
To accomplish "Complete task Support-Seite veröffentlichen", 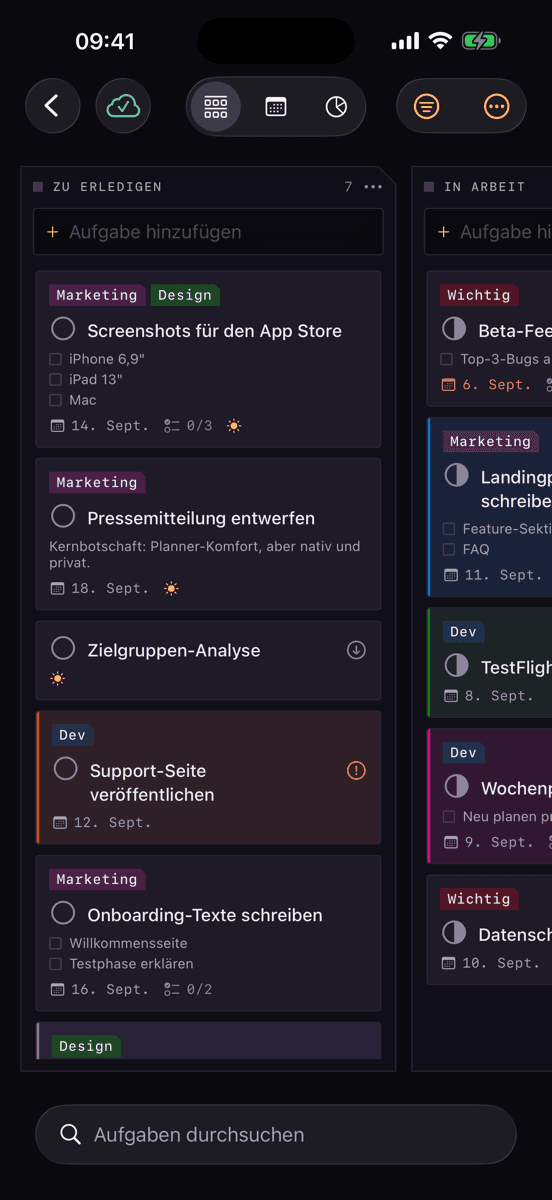I will (66, 768).
